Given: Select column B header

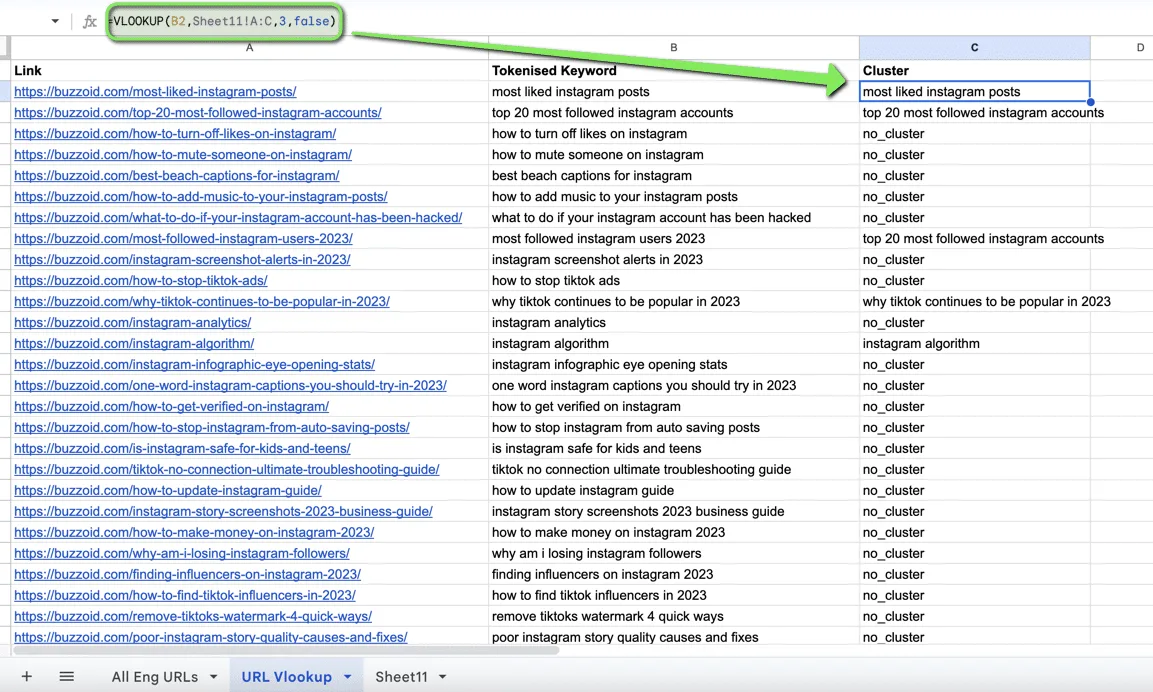Looking at the screenshot, I should pos(674,48).
